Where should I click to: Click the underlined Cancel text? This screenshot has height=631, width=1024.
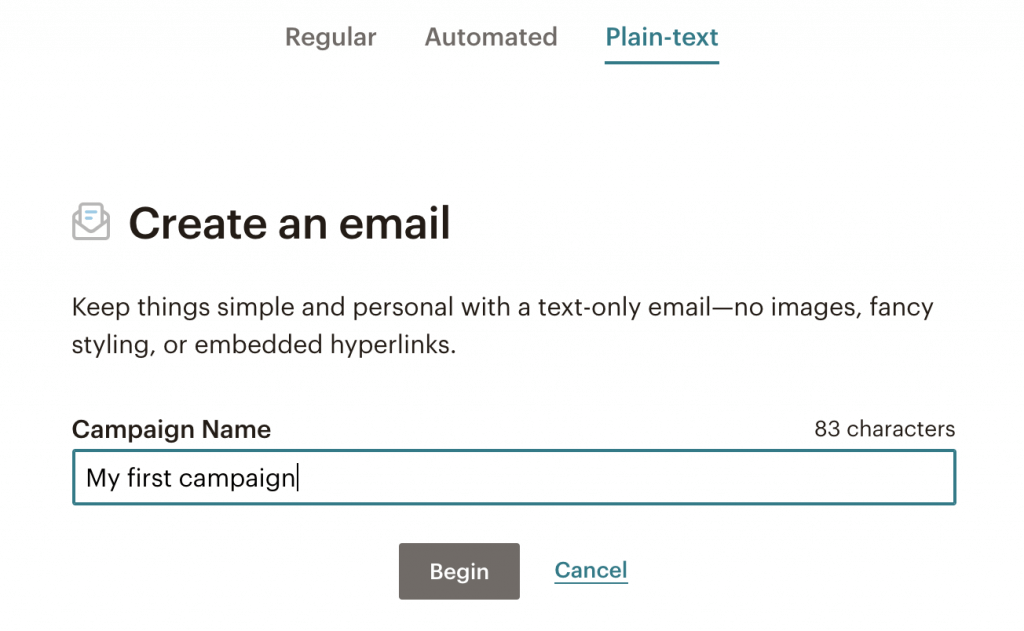[x=590, y=570]
